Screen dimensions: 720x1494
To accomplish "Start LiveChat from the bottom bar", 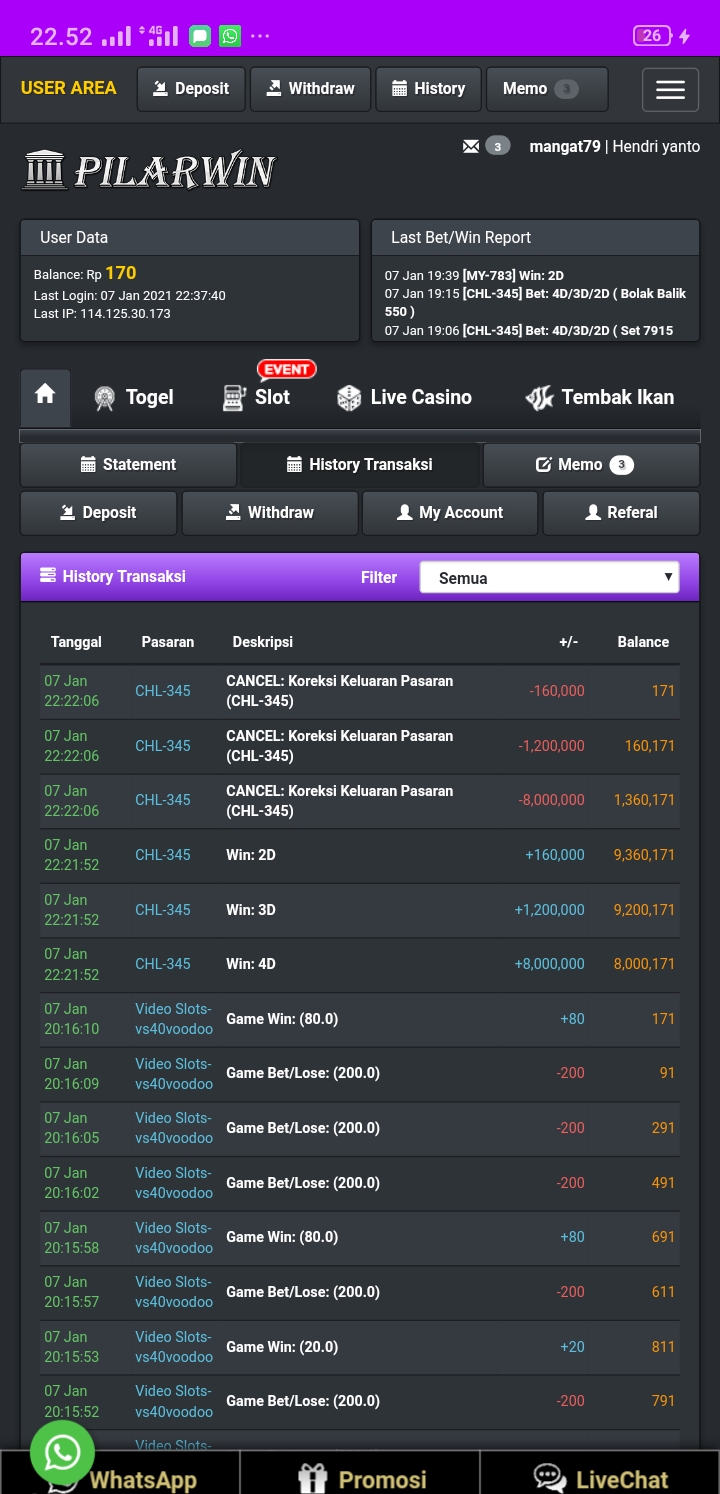I will (601, 1478).
